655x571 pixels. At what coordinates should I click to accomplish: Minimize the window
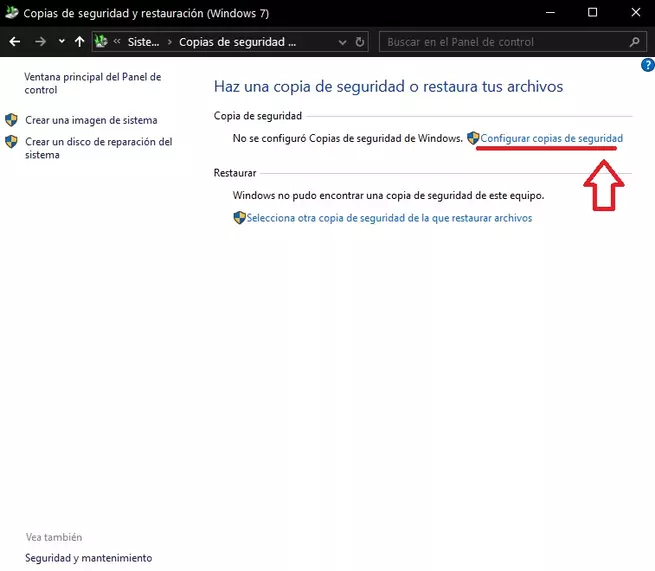[x=551, y=13]
